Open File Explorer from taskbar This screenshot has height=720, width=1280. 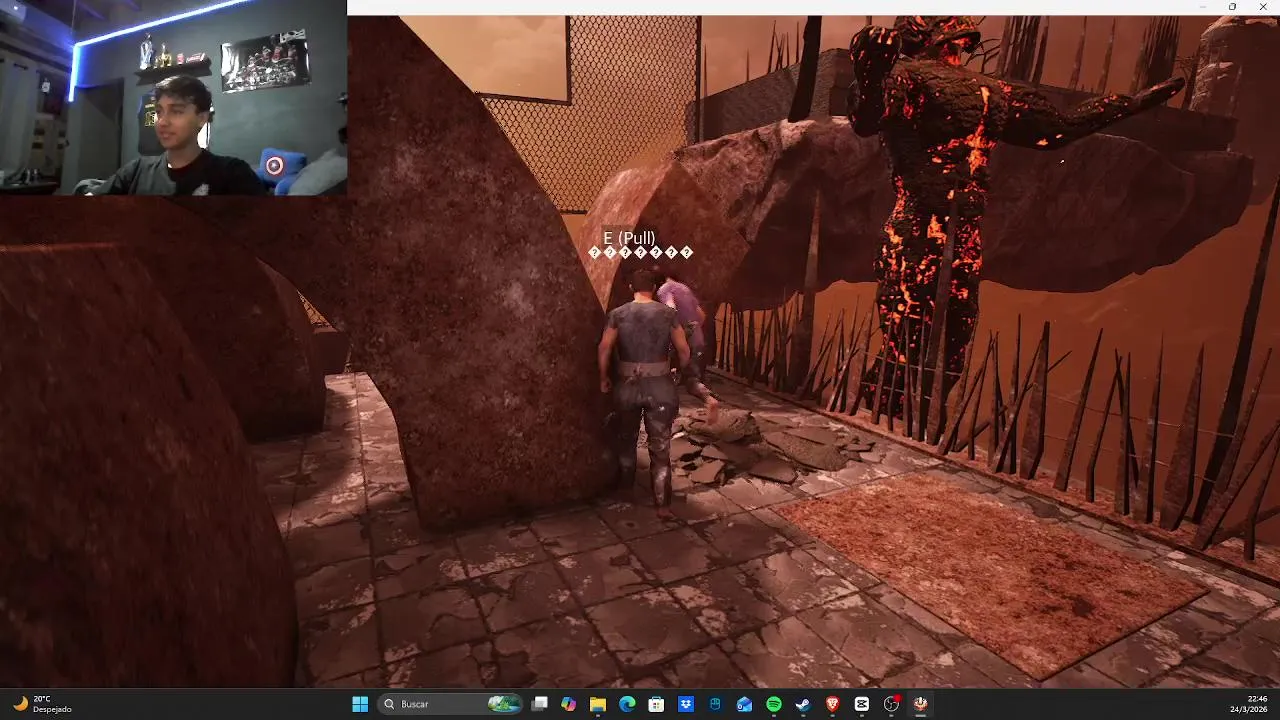click(x=597, y=704)
